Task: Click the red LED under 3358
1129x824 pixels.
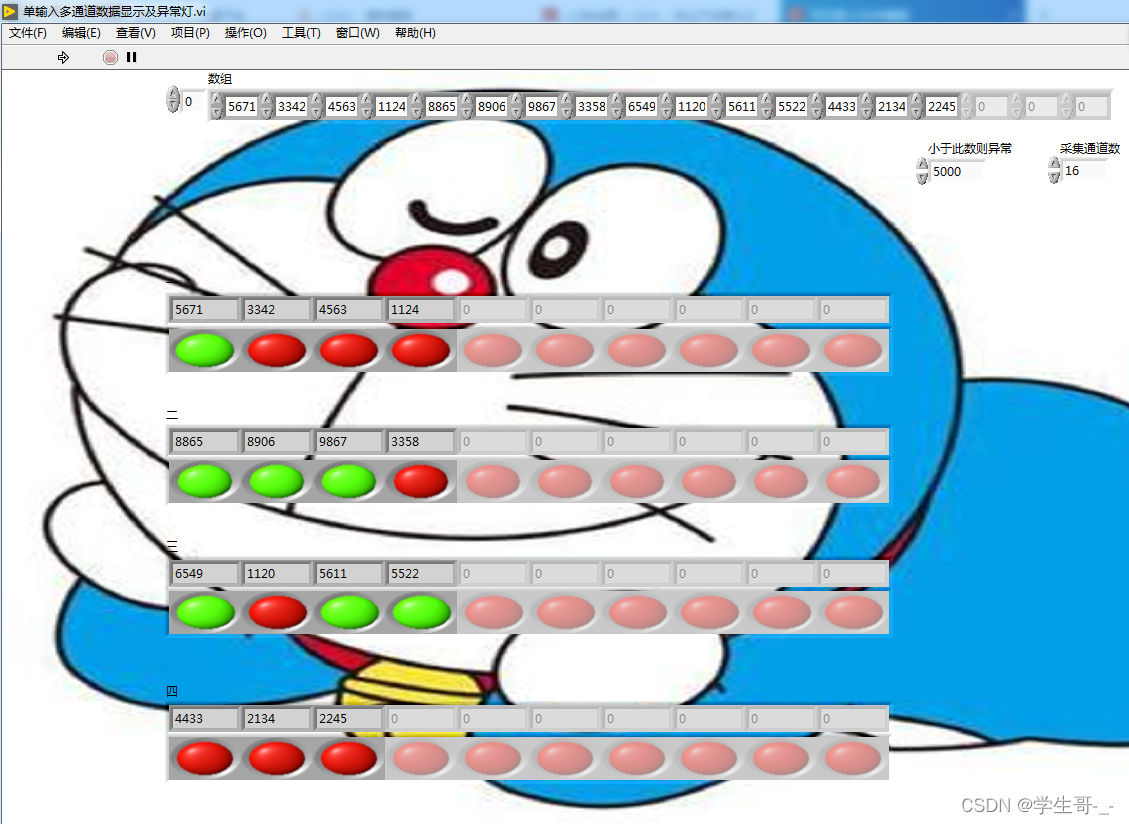Action: click(x=420, y=481)
